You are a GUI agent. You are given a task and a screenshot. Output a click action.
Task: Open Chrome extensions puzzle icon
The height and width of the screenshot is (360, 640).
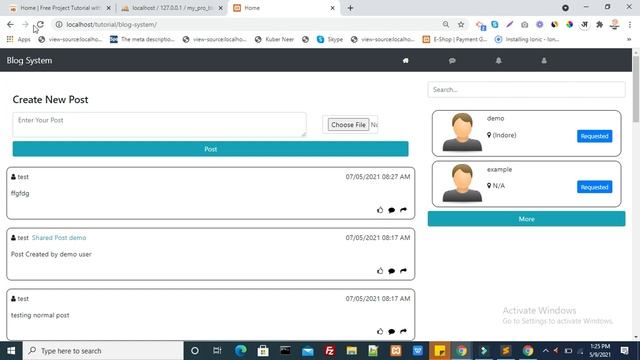tap(599, 24)
